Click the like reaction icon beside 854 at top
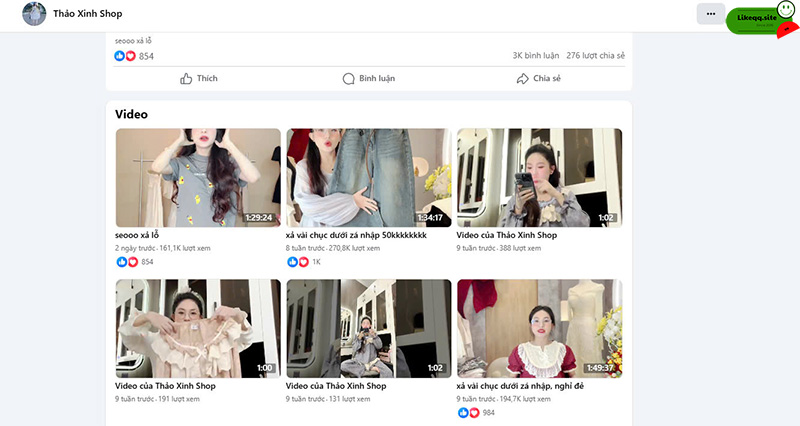This screenshot has width=800, height=426. coord(119,56)
